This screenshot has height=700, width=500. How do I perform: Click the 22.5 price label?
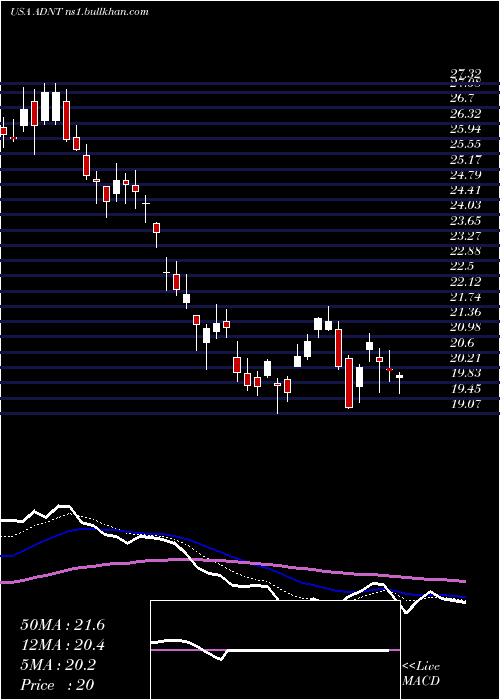464,267
